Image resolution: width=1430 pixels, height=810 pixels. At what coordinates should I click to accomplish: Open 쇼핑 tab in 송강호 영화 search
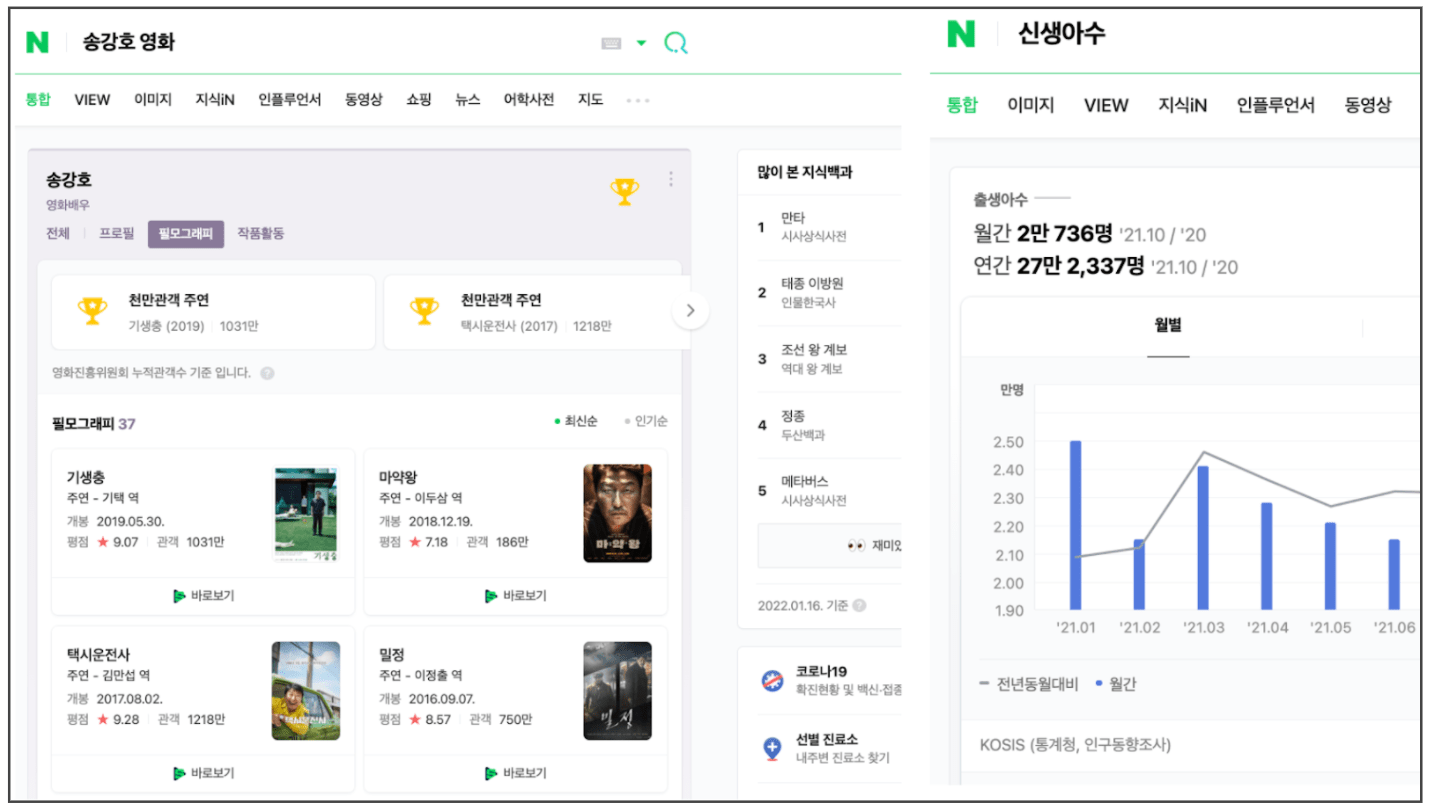(x=419, y=99)
